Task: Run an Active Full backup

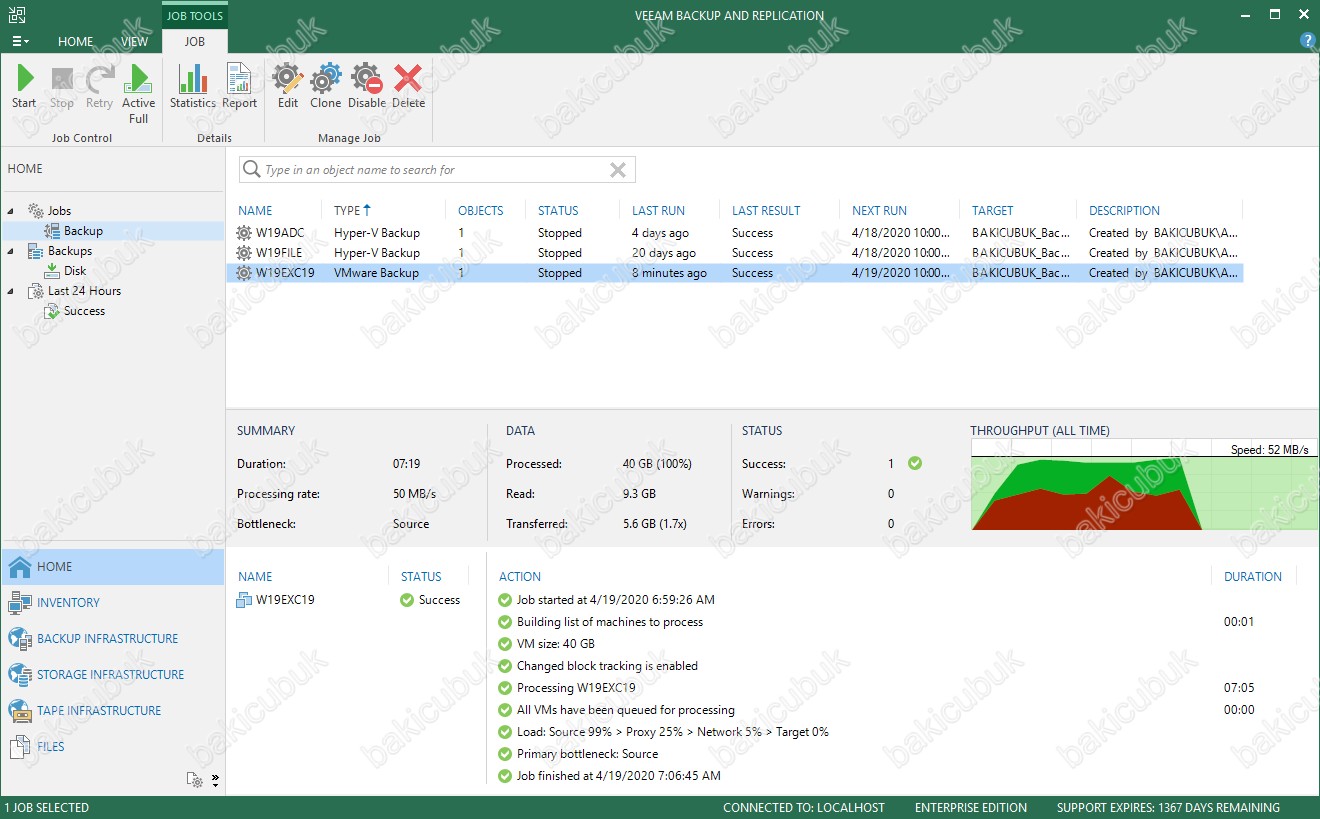Action: [x=138, y=93]
